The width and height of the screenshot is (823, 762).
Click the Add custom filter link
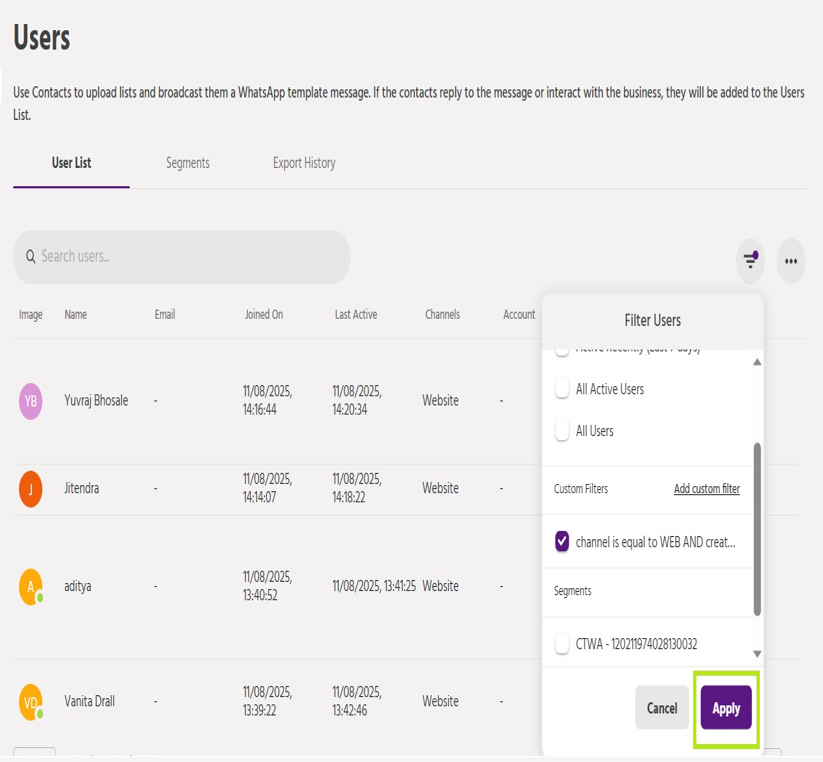pos(706,489)
